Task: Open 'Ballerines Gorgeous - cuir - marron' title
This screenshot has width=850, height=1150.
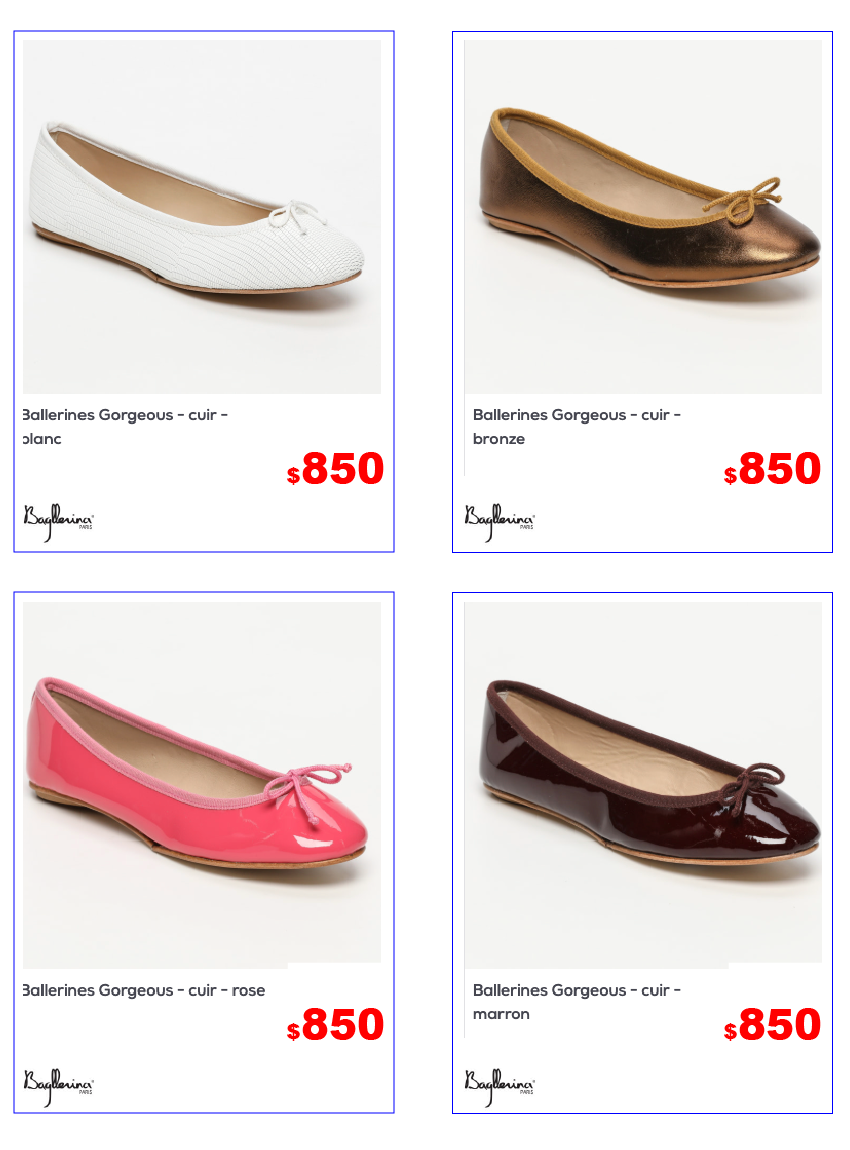Action: tap(576, 1002)
